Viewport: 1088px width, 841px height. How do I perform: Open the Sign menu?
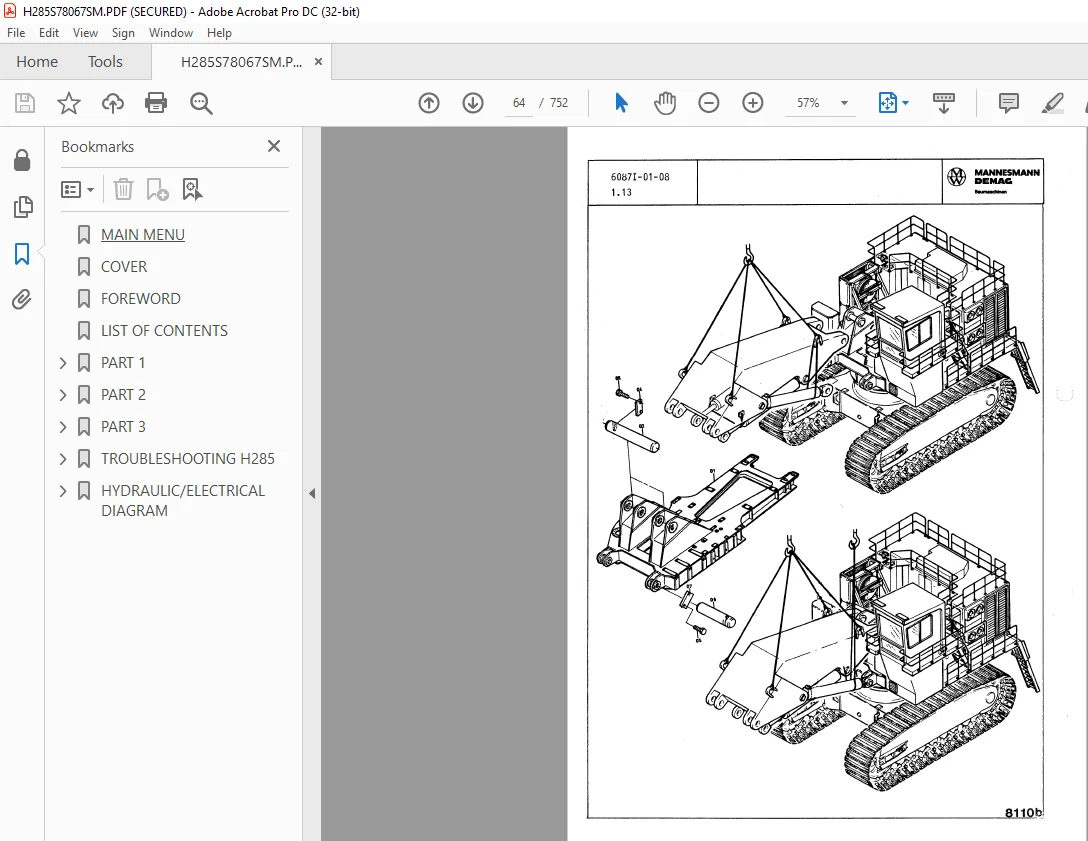point(123,33)
